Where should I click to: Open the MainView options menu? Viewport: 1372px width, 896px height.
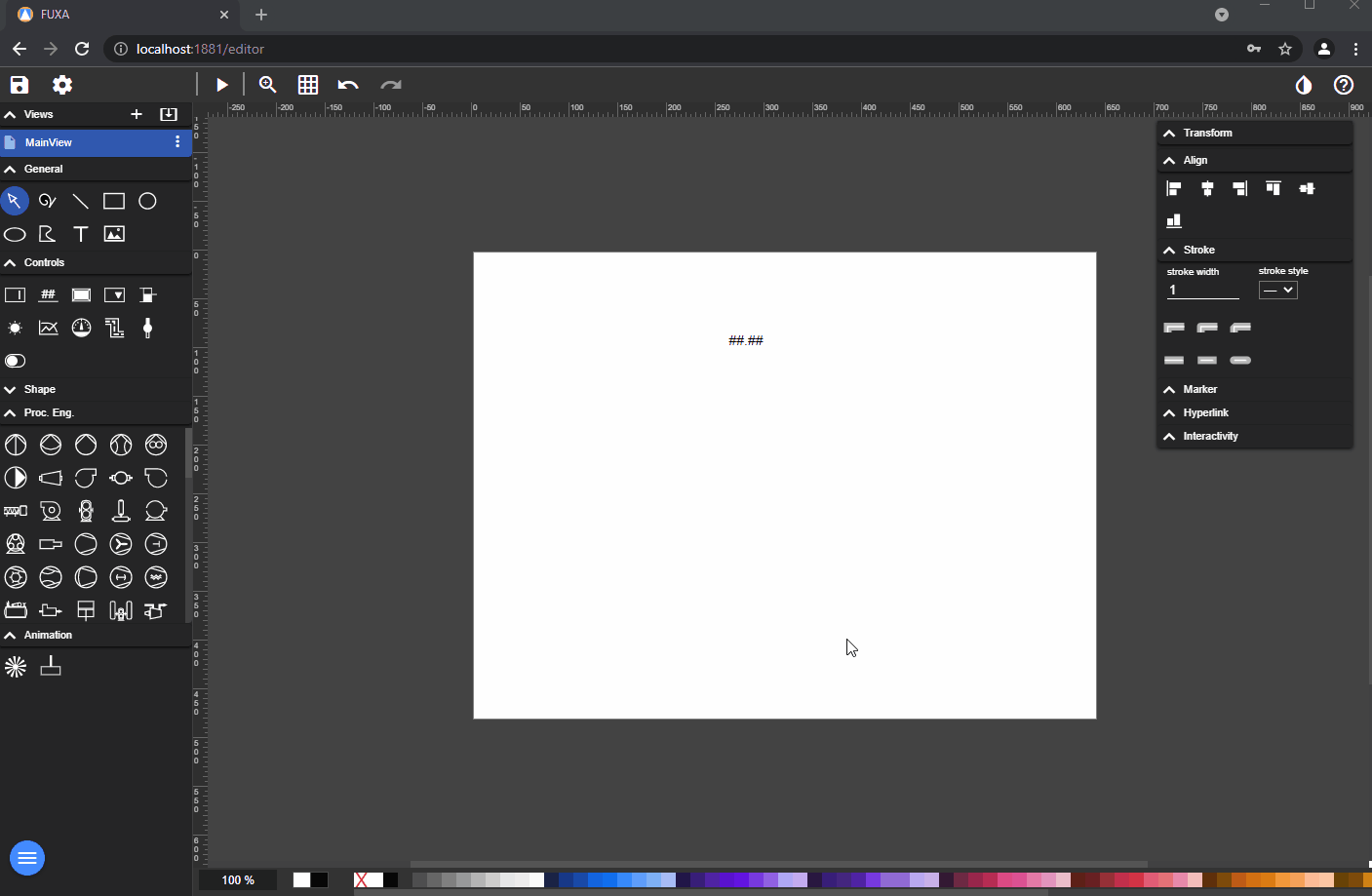[177, 142]
